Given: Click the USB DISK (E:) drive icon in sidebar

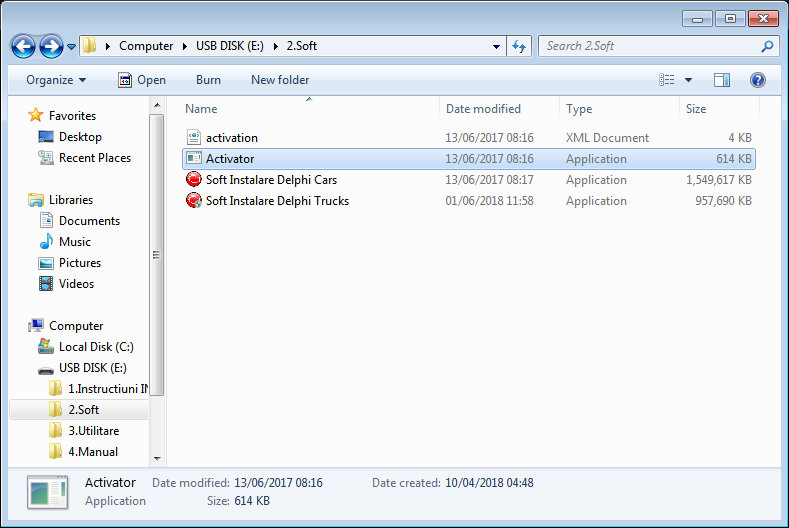Looking at the screenshot, I should [x=46, y=370].
